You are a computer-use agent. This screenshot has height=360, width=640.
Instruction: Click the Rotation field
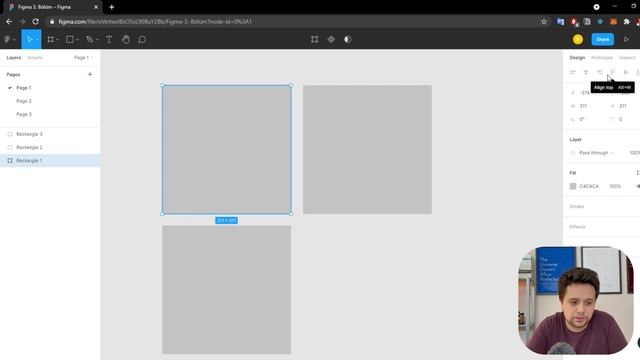tap(582, 119)
